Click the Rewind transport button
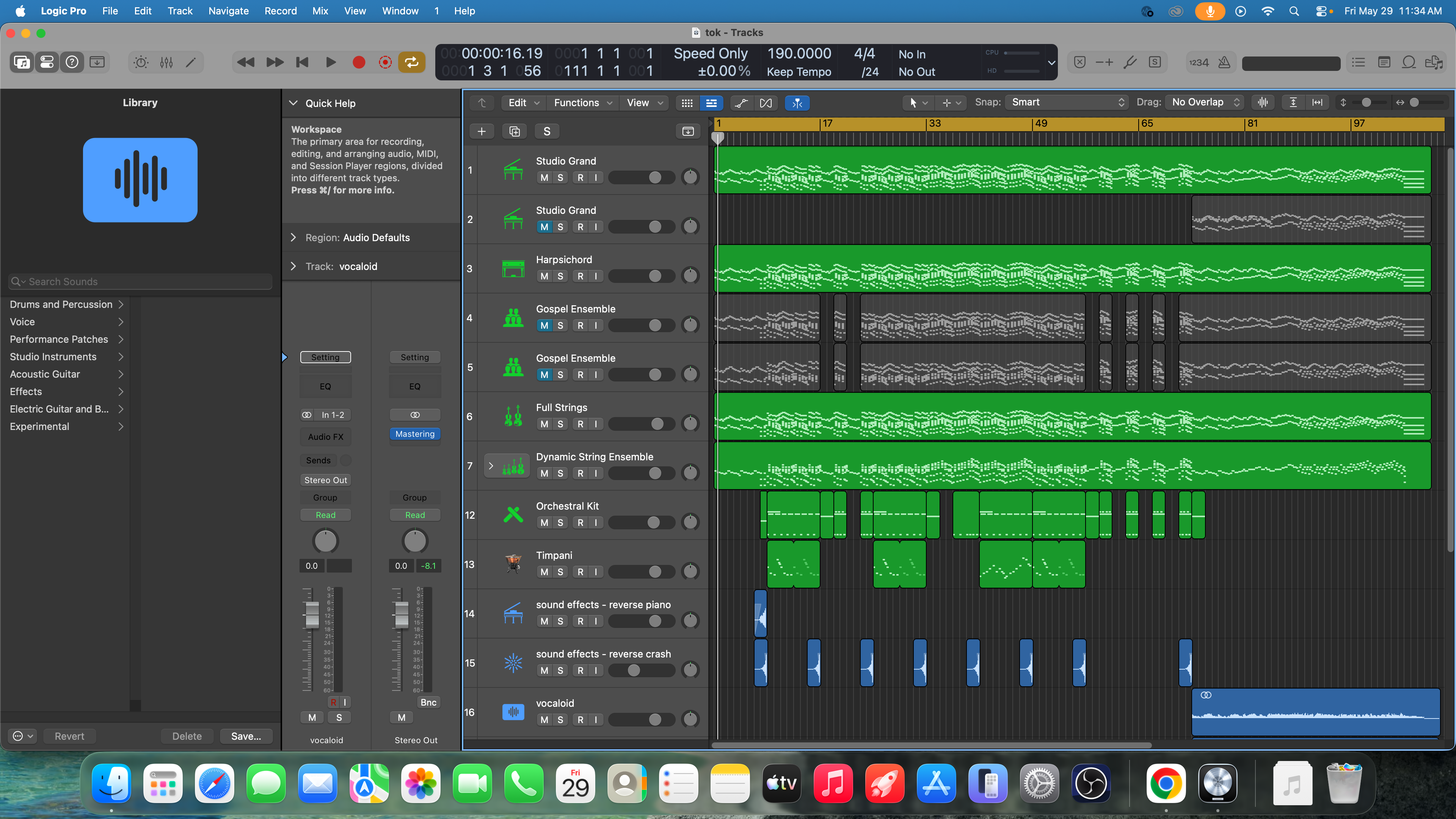This screenshot has height=819, width=1456. [x=245, y=62]
